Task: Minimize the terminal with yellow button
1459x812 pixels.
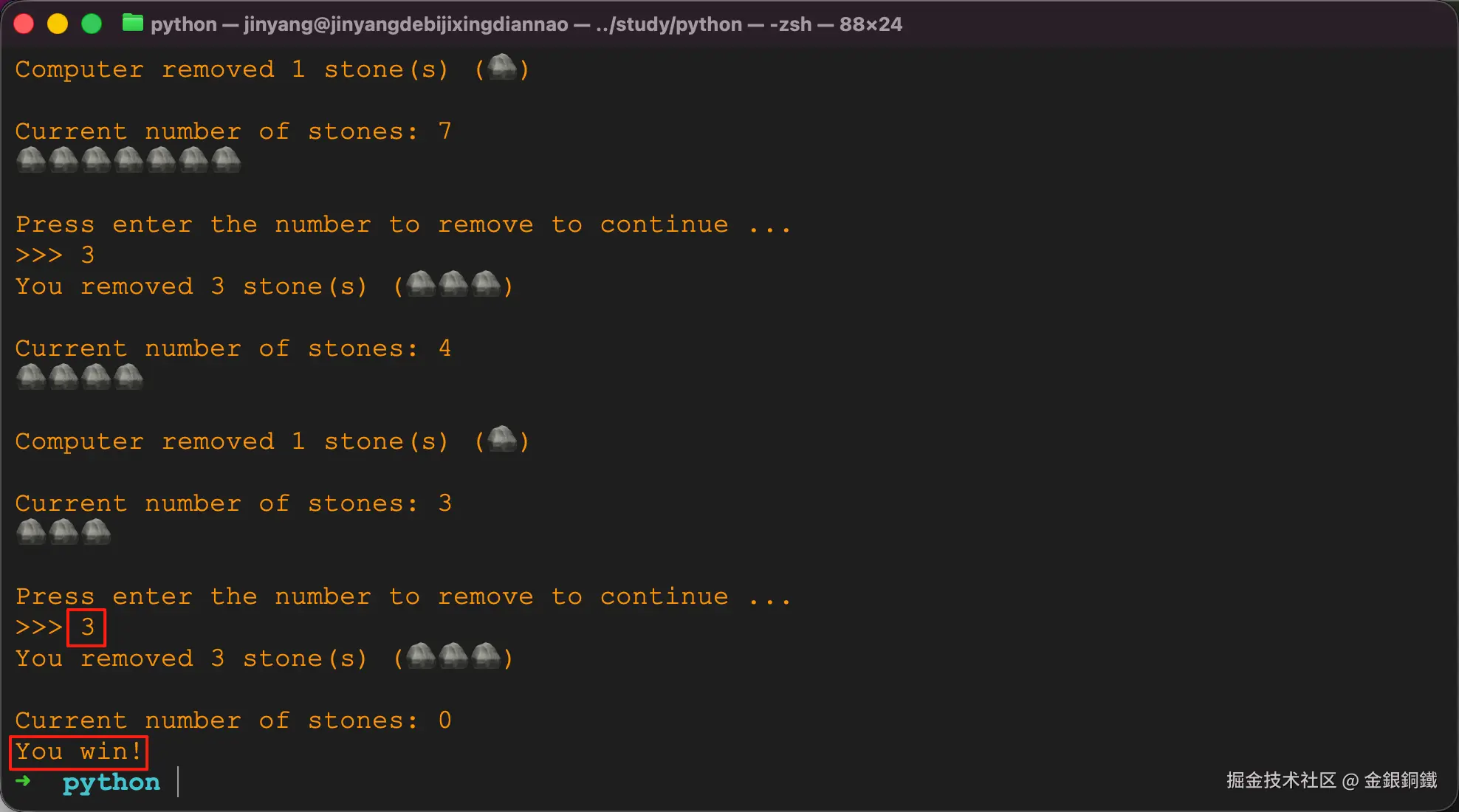Action: pos(58,24)
